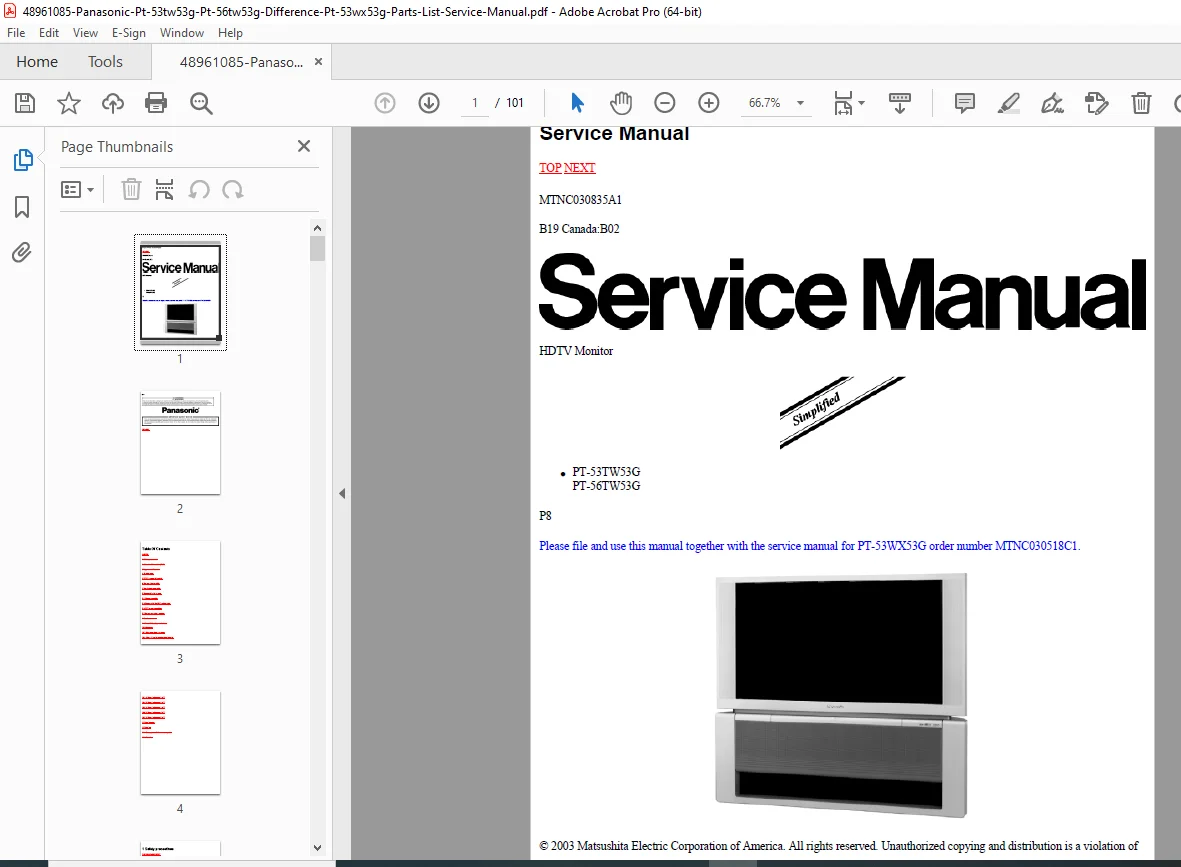Viewport: 1181px width, 867px height.
Task: Click the projection TV product image
Action: click(841, 695)
